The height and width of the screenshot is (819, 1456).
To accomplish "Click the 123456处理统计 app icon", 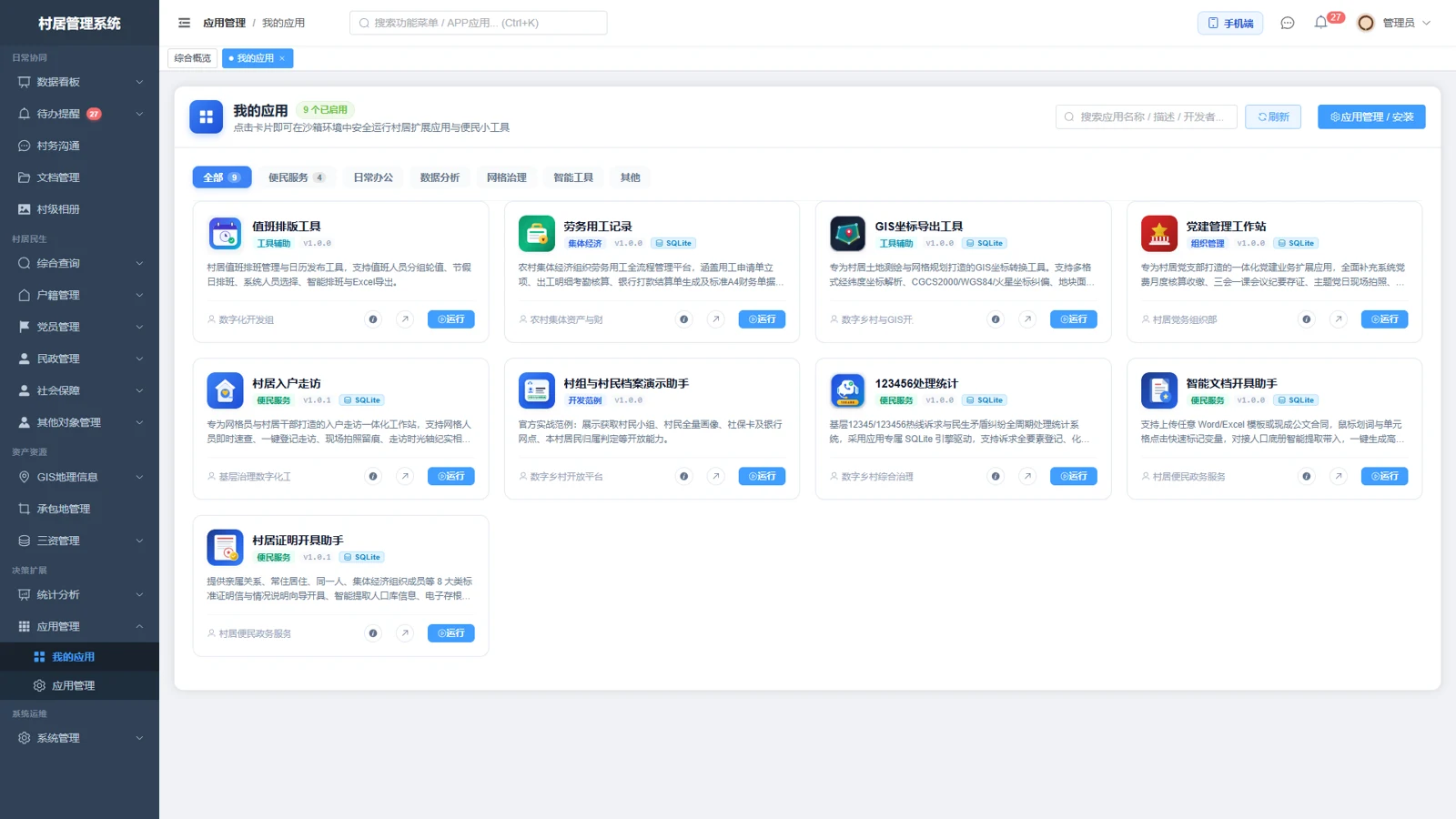I will [847, 390].
